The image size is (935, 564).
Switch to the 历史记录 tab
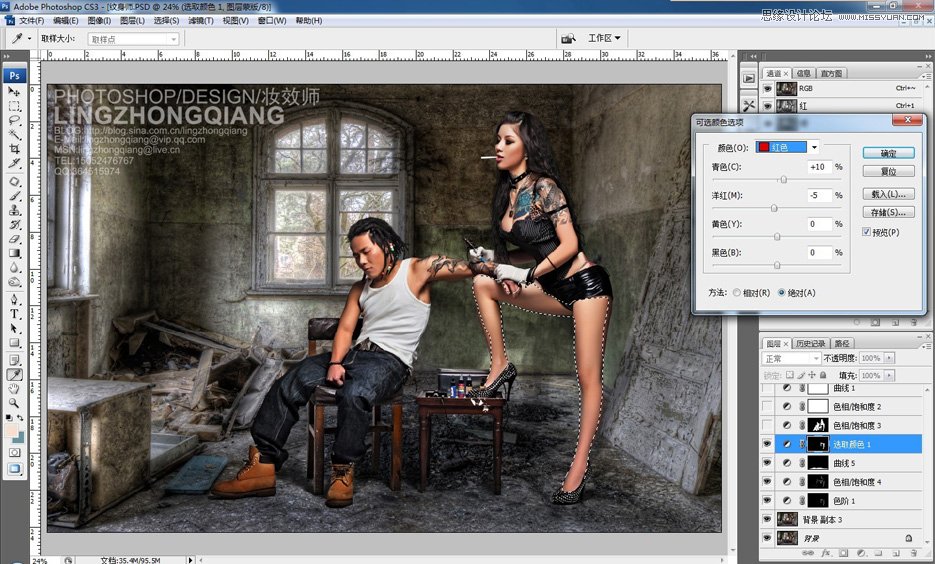[810, 343]
